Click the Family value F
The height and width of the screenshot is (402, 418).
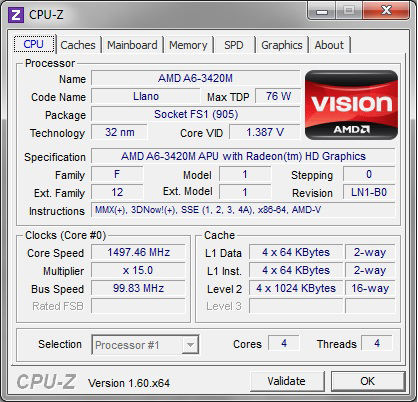click(117, 175)
